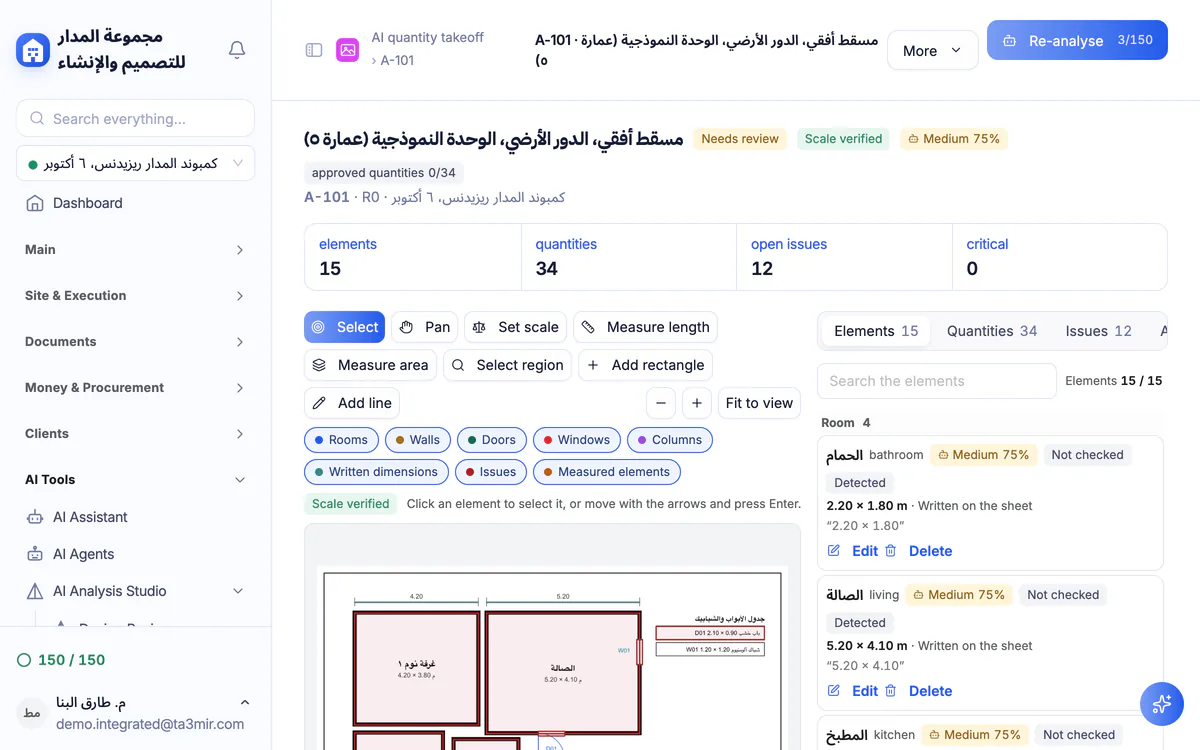Toggle the Rooms layer filter

341,440
